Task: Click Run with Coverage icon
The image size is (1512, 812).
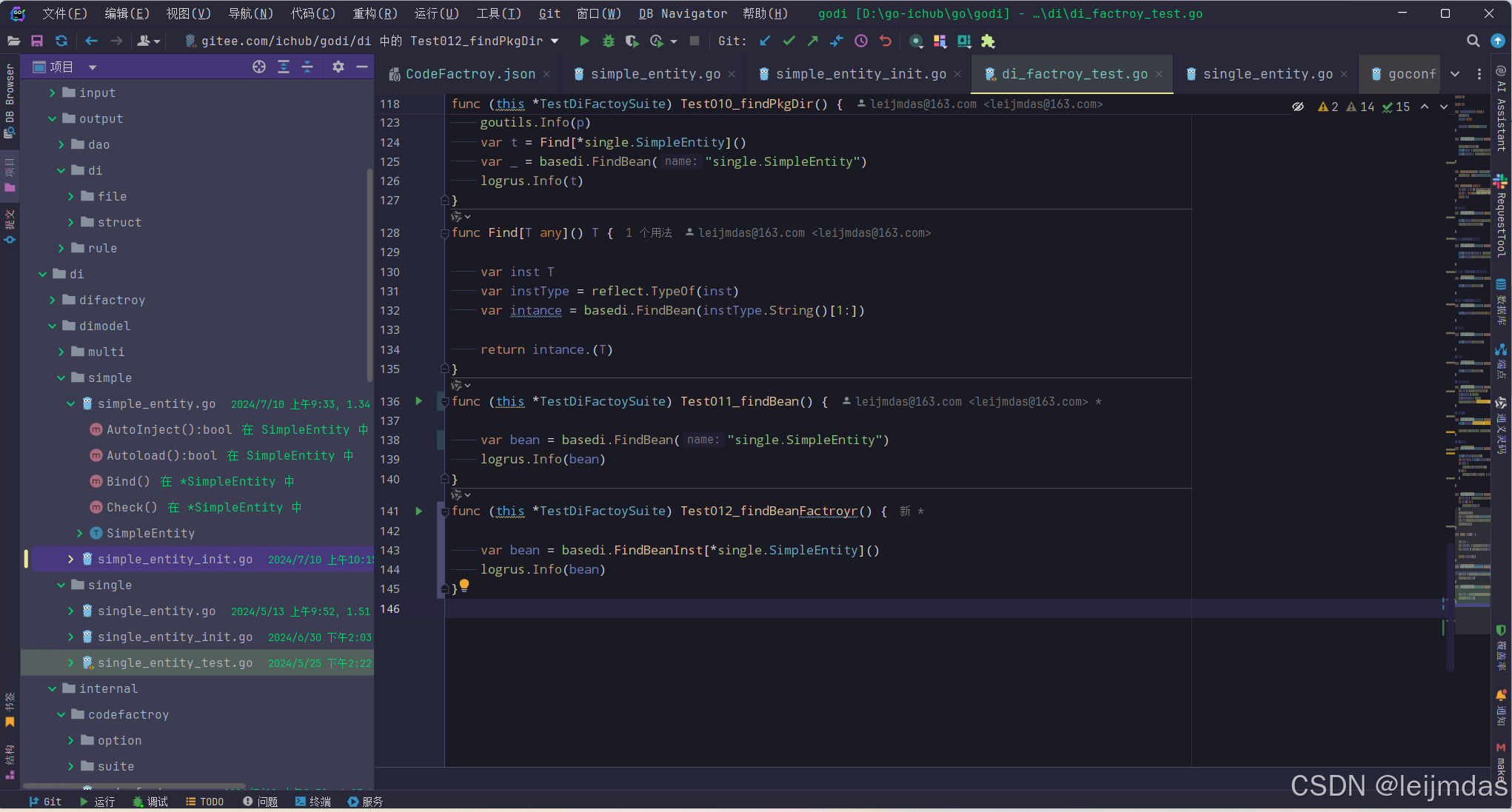Action: click(632, 41)
